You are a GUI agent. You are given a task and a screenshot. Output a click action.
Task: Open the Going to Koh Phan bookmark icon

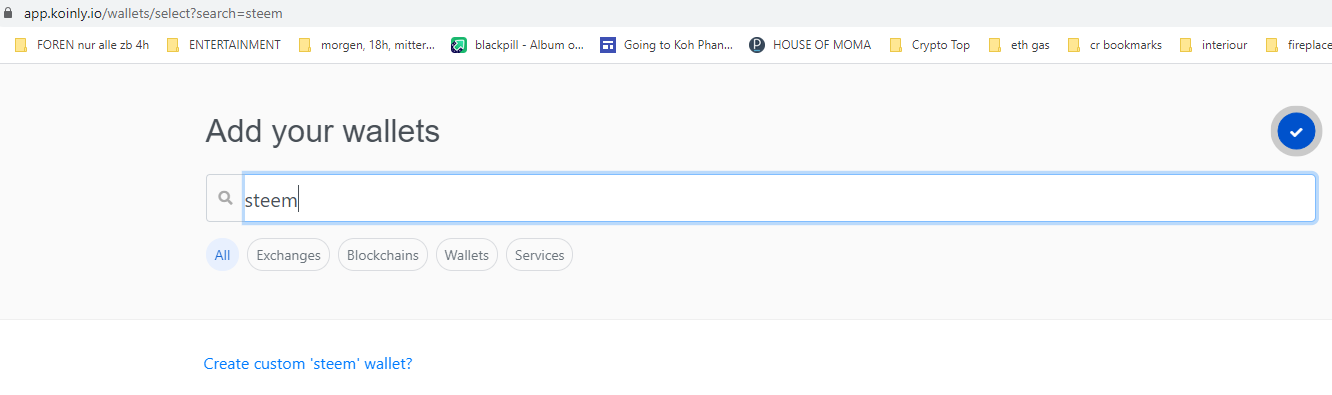608,45
